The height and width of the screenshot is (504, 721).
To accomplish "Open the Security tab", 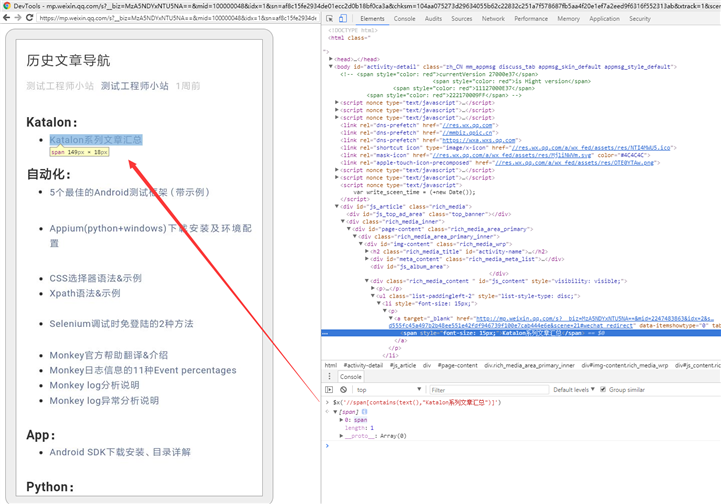I will [640, 19].
